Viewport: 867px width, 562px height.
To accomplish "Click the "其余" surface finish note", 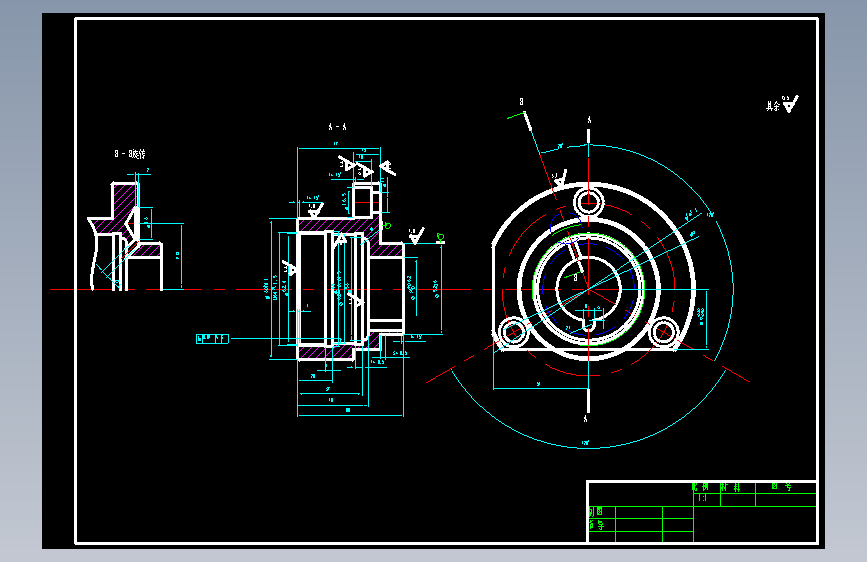I will click(x=772, y=106).
